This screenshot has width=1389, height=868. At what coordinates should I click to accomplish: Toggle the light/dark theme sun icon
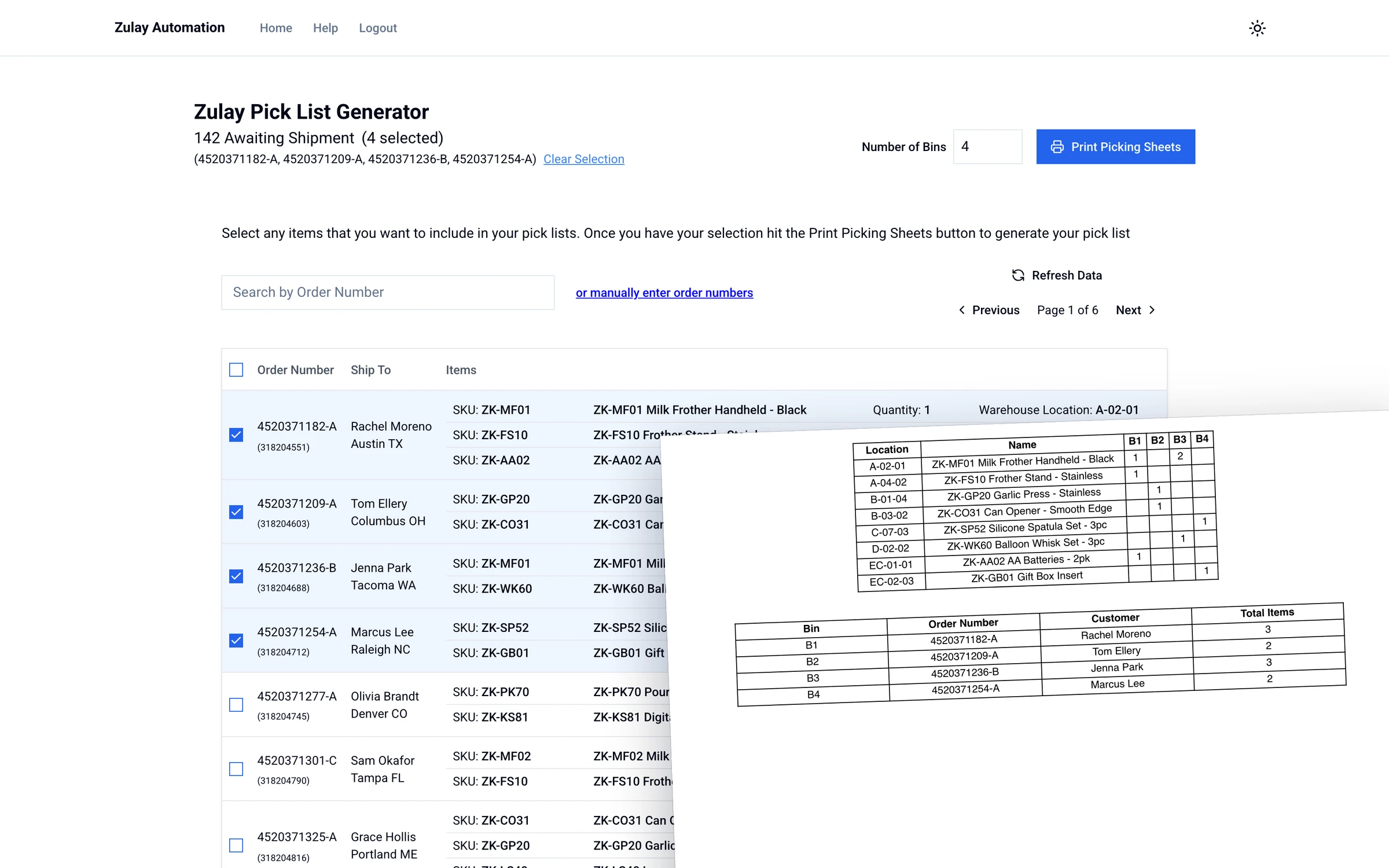[1257, 28]
